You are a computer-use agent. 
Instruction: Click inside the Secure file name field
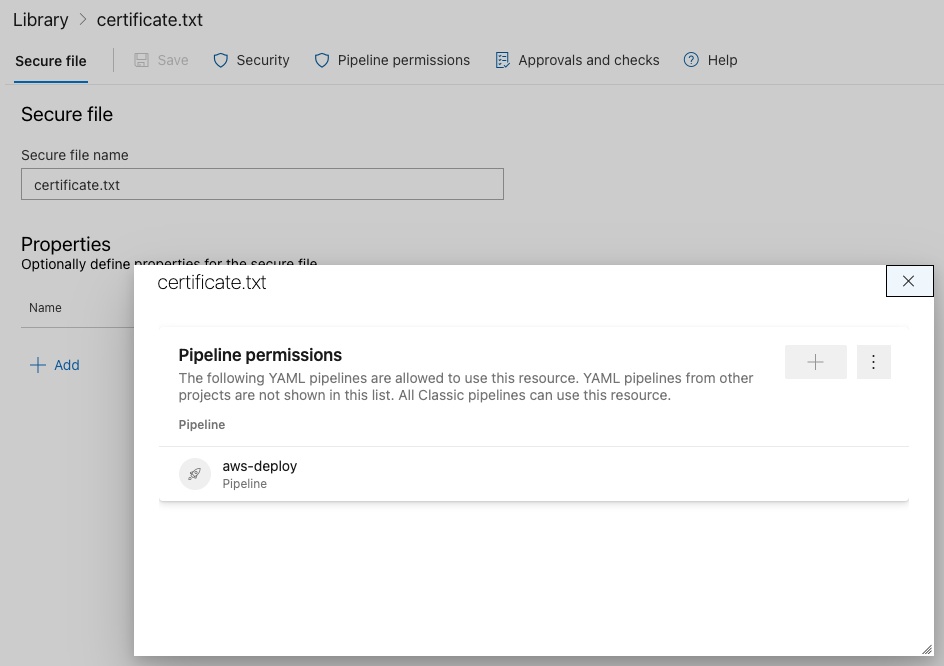coord(262,184)
